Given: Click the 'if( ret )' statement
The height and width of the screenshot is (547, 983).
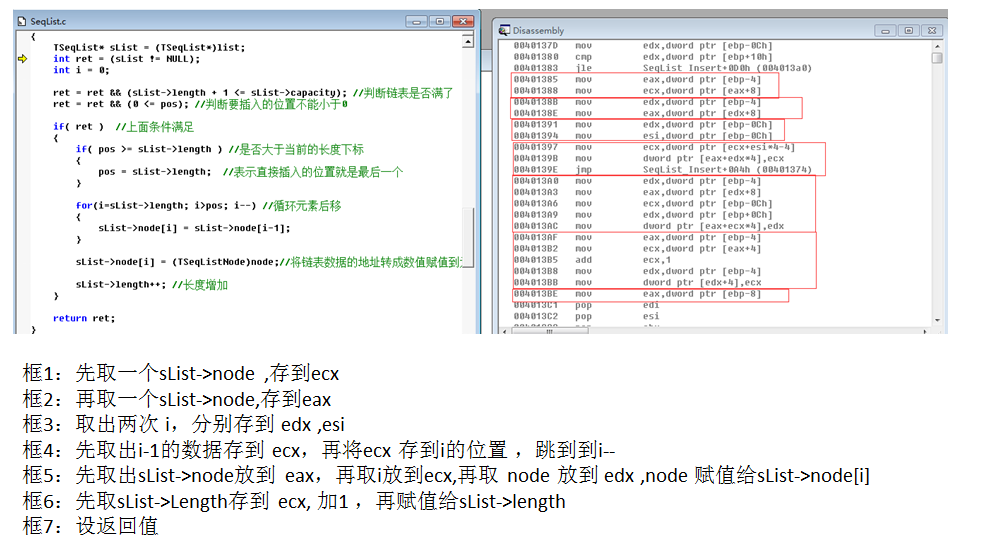Looking at the screenshot, I should coord(124,127).
